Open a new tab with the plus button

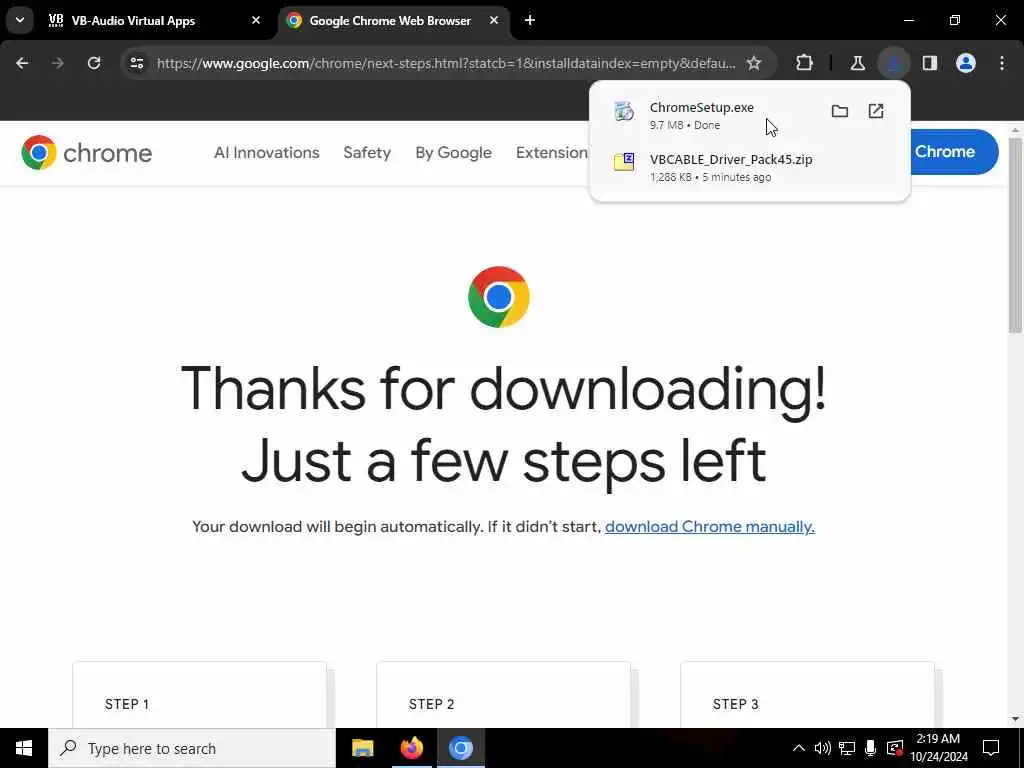click(530, 20)
